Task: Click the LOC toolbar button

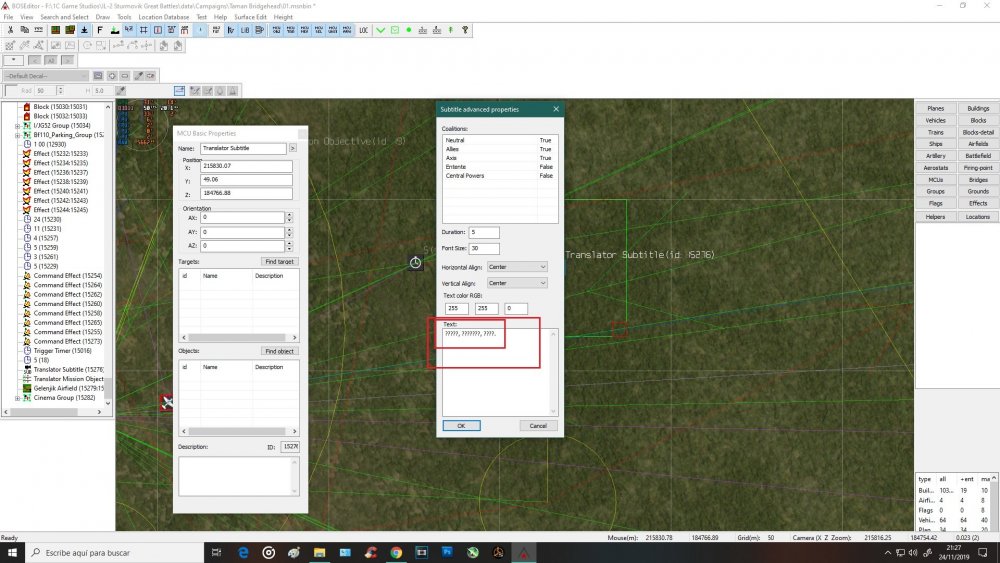Action: click(x=363, y=30)
